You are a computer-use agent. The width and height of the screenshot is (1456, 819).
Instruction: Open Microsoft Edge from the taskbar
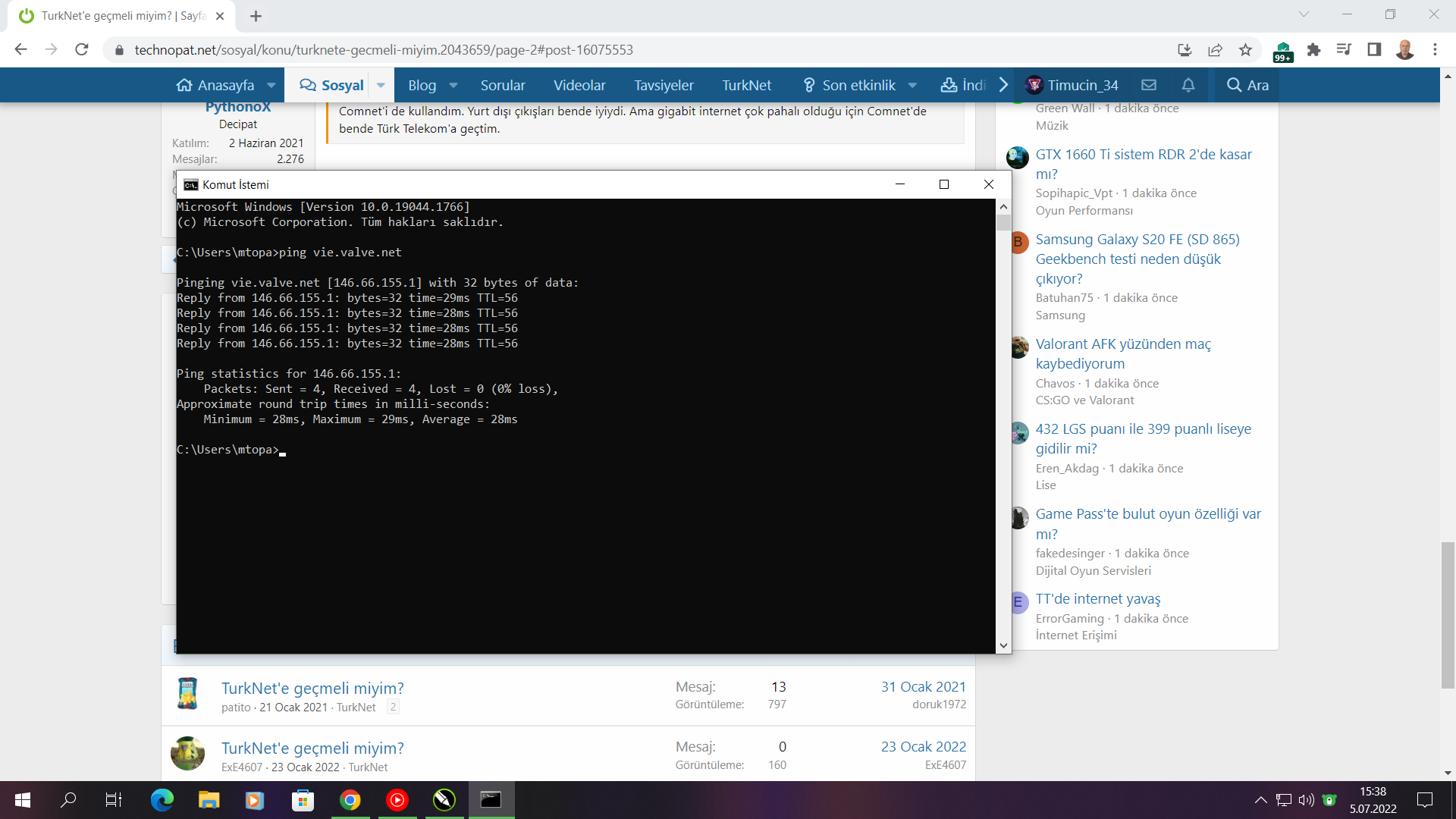pyautogui.click(x=162, y=800)
